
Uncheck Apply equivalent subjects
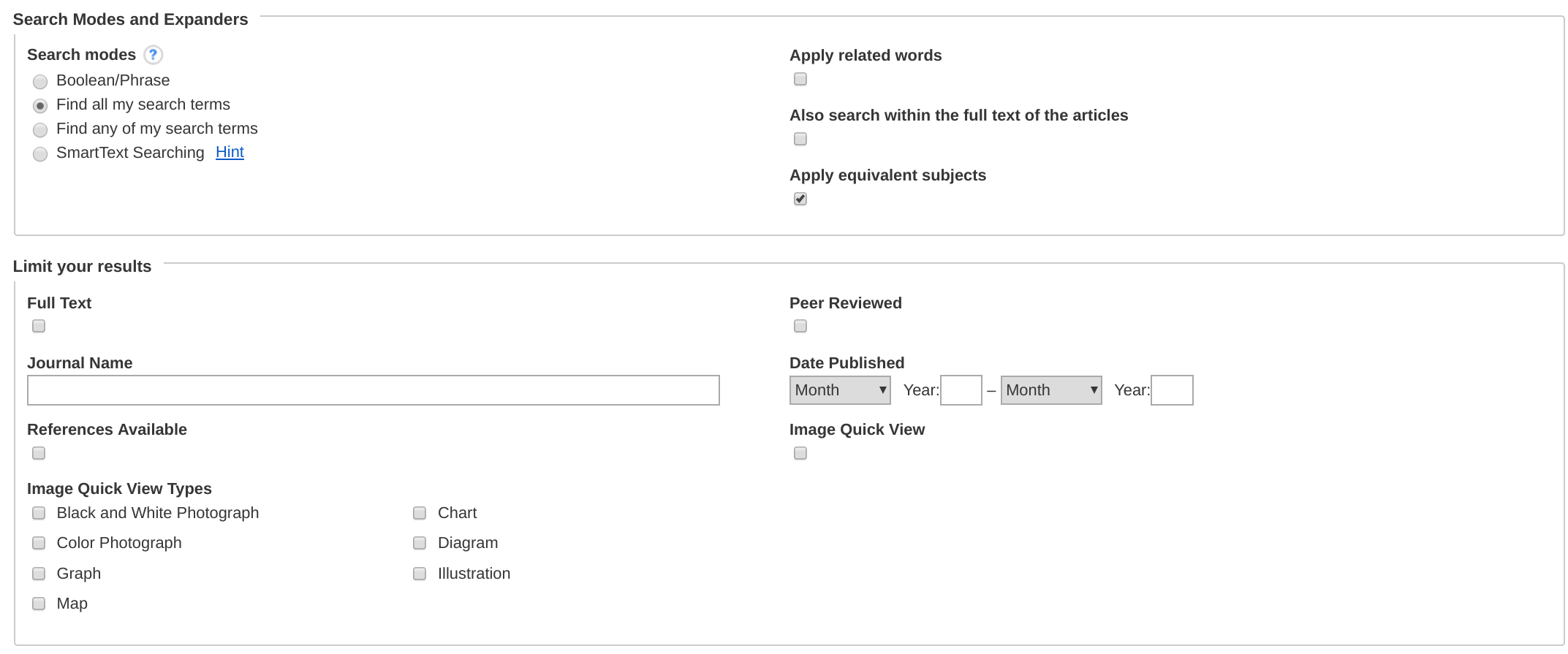[800, 199]
